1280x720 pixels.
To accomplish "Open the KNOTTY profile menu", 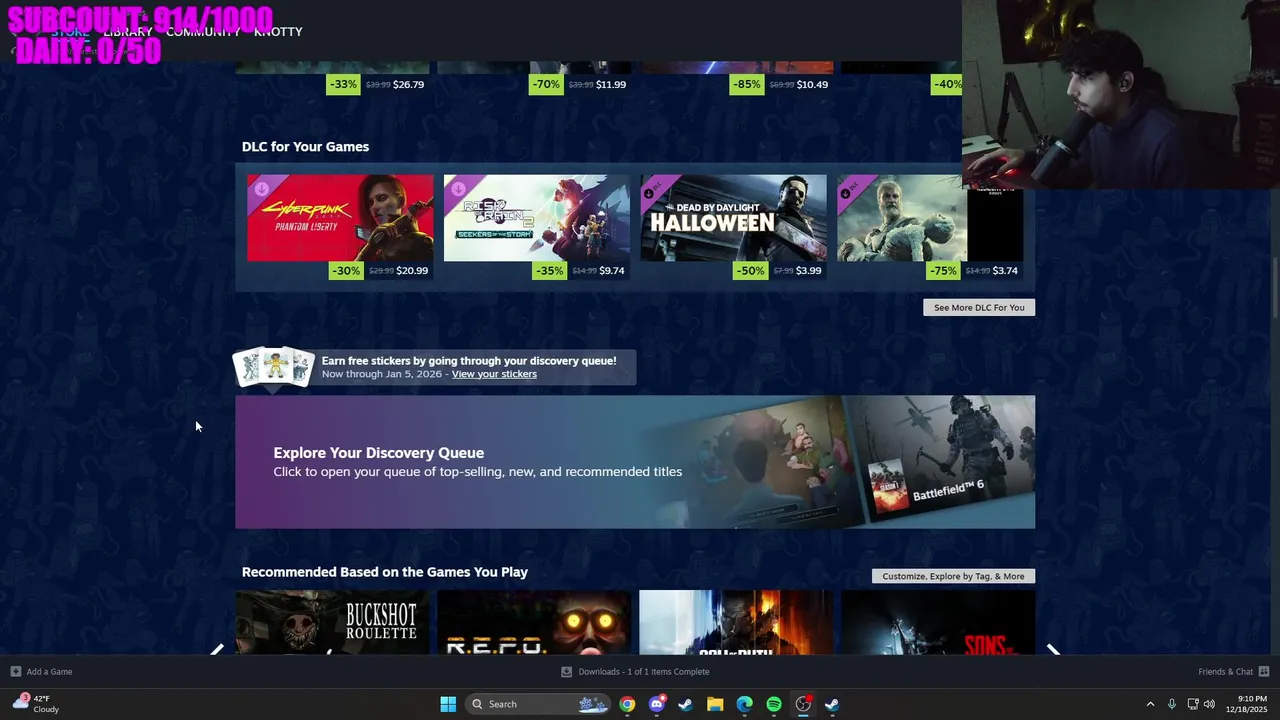I will point(278,32).
